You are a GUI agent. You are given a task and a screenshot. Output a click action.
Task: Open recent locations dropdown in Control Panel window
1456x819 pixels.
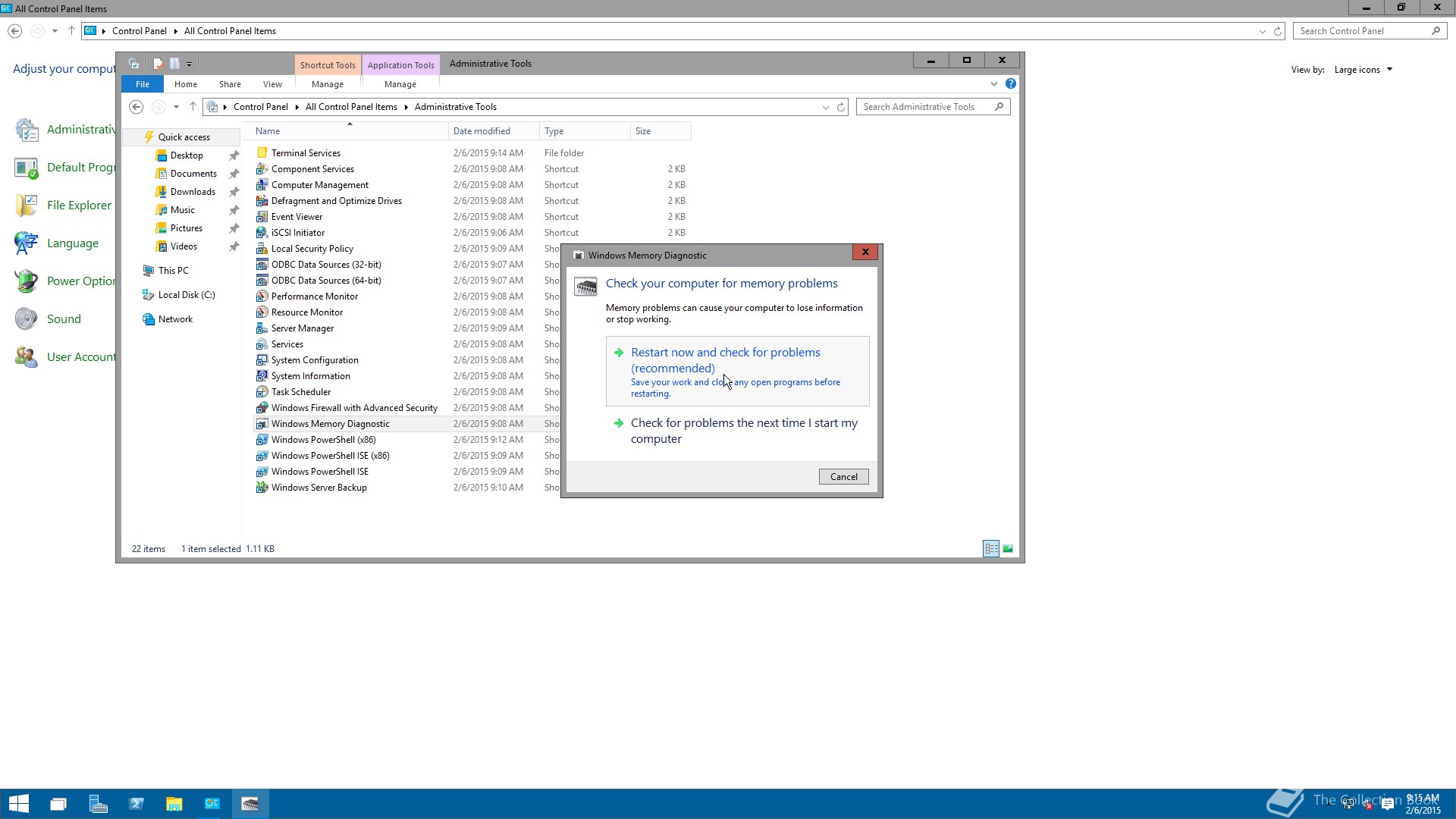pyautogui.click(x=55, y=31)
